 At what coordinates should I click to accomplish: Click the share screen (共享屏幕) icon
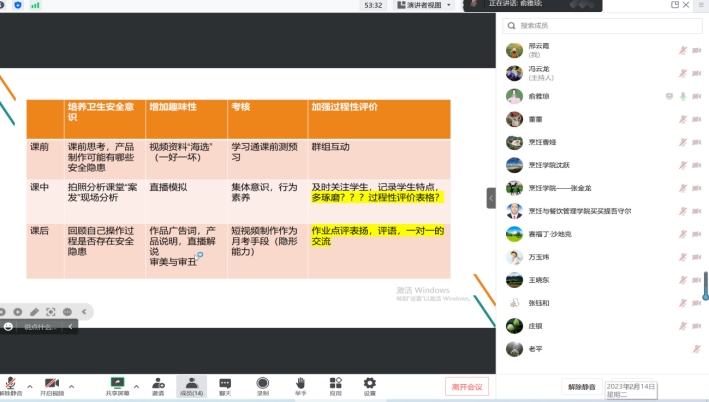tap(118, 382)
